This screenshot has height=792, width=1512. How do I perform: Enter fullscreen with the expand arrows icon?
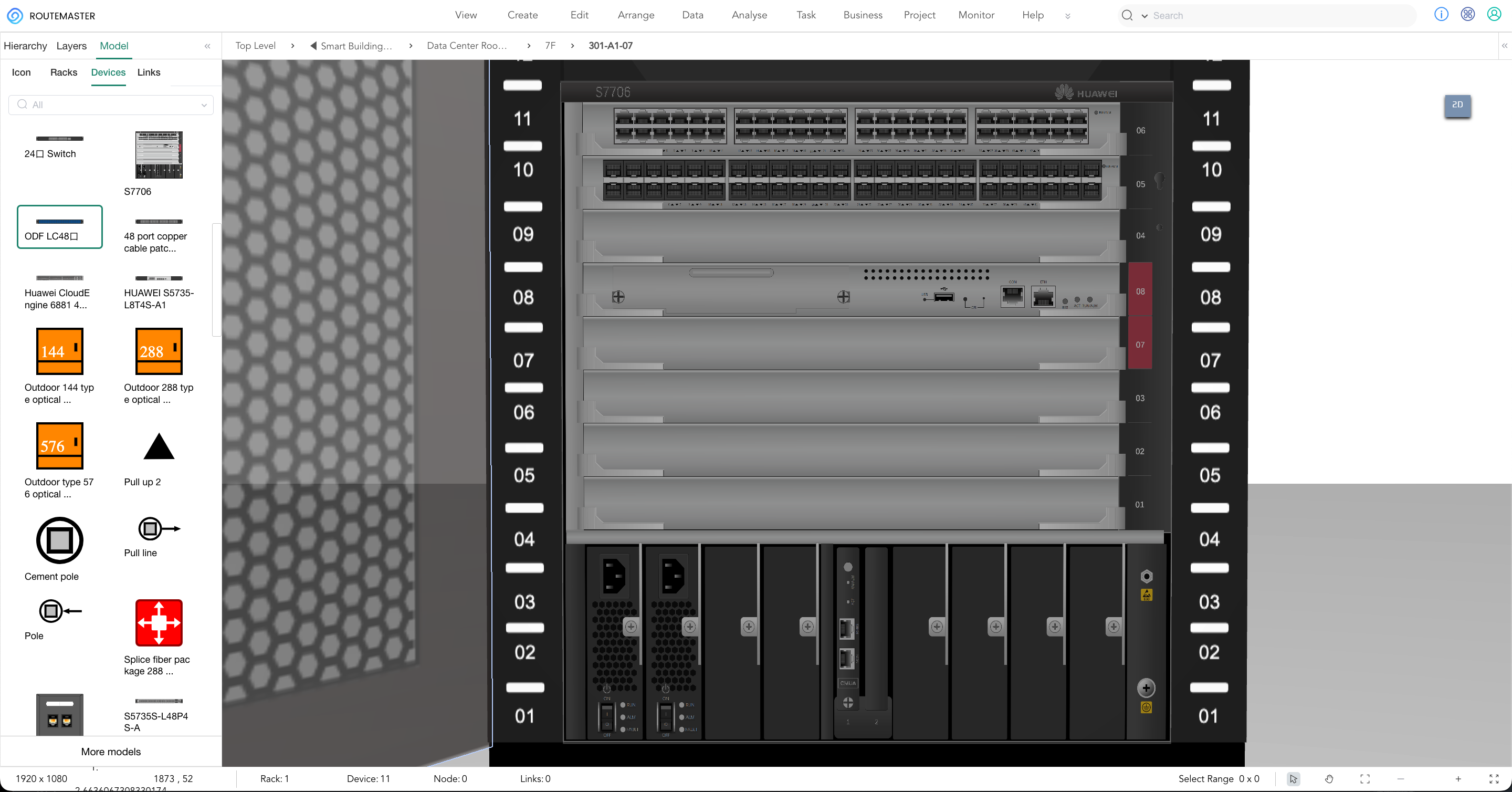tap(1494, 778)
